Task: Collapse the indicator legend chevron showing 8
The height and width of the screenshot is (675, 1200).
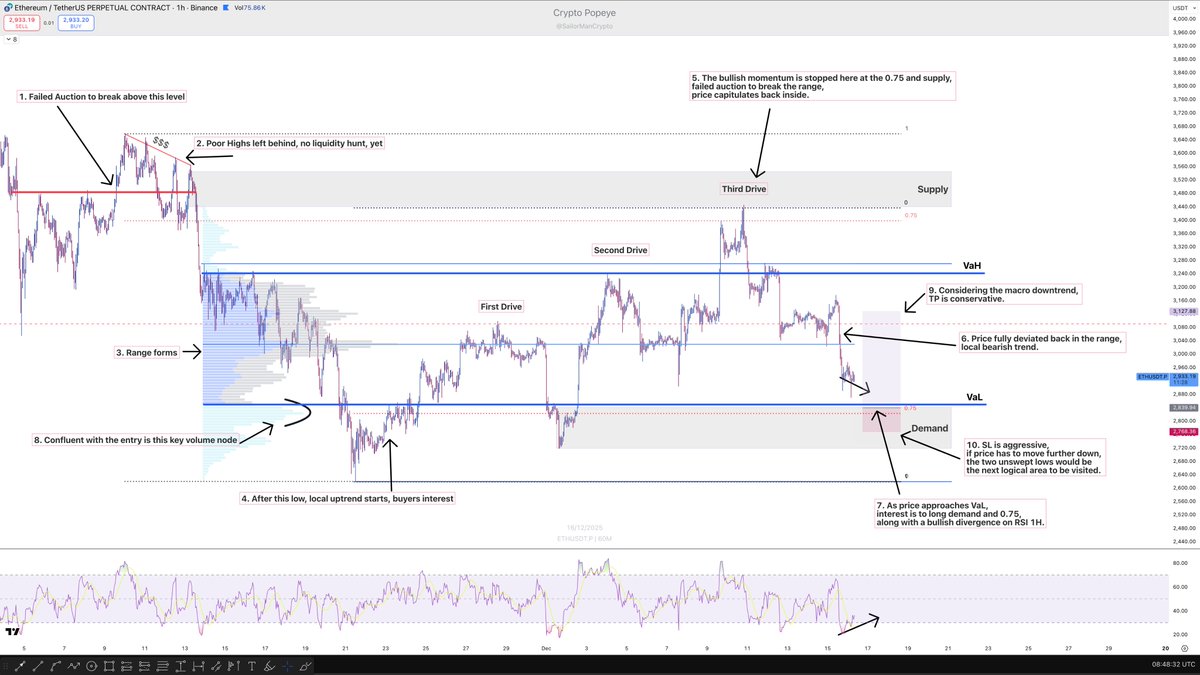Action: pos(10,41)
